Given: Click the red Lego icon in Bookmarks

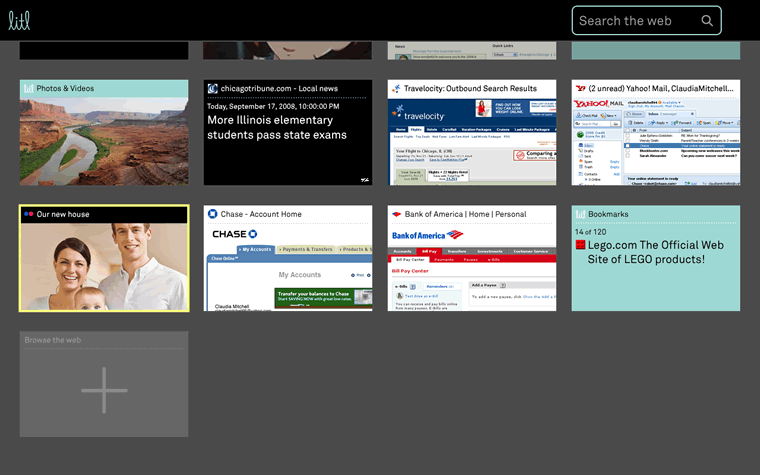Looking at the screenshot, I should point(580,245).
